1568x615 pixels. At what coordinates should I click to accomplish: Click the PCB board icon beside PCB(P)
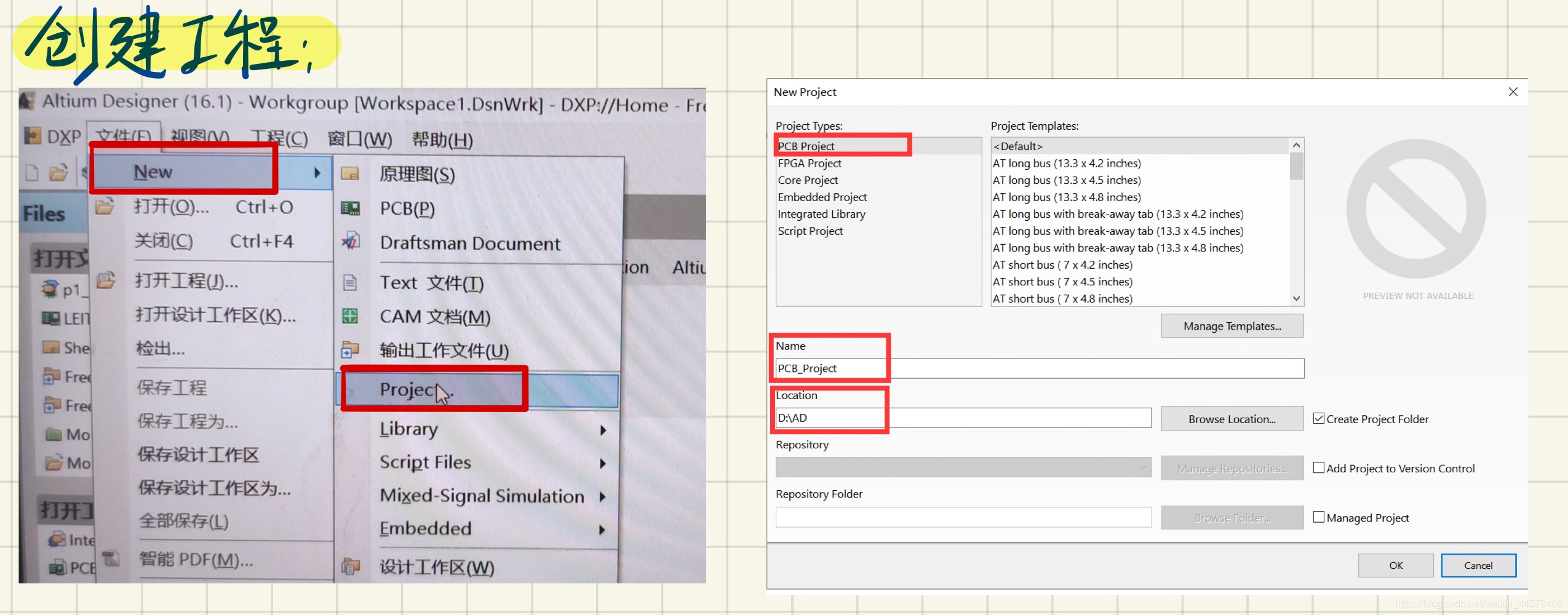point(350,208)
